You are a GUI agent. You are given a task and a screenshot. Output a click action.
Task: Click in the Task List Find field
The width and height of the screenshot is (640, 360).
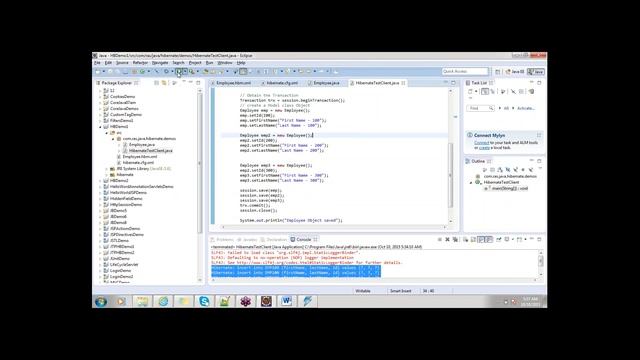coord(480,108)
